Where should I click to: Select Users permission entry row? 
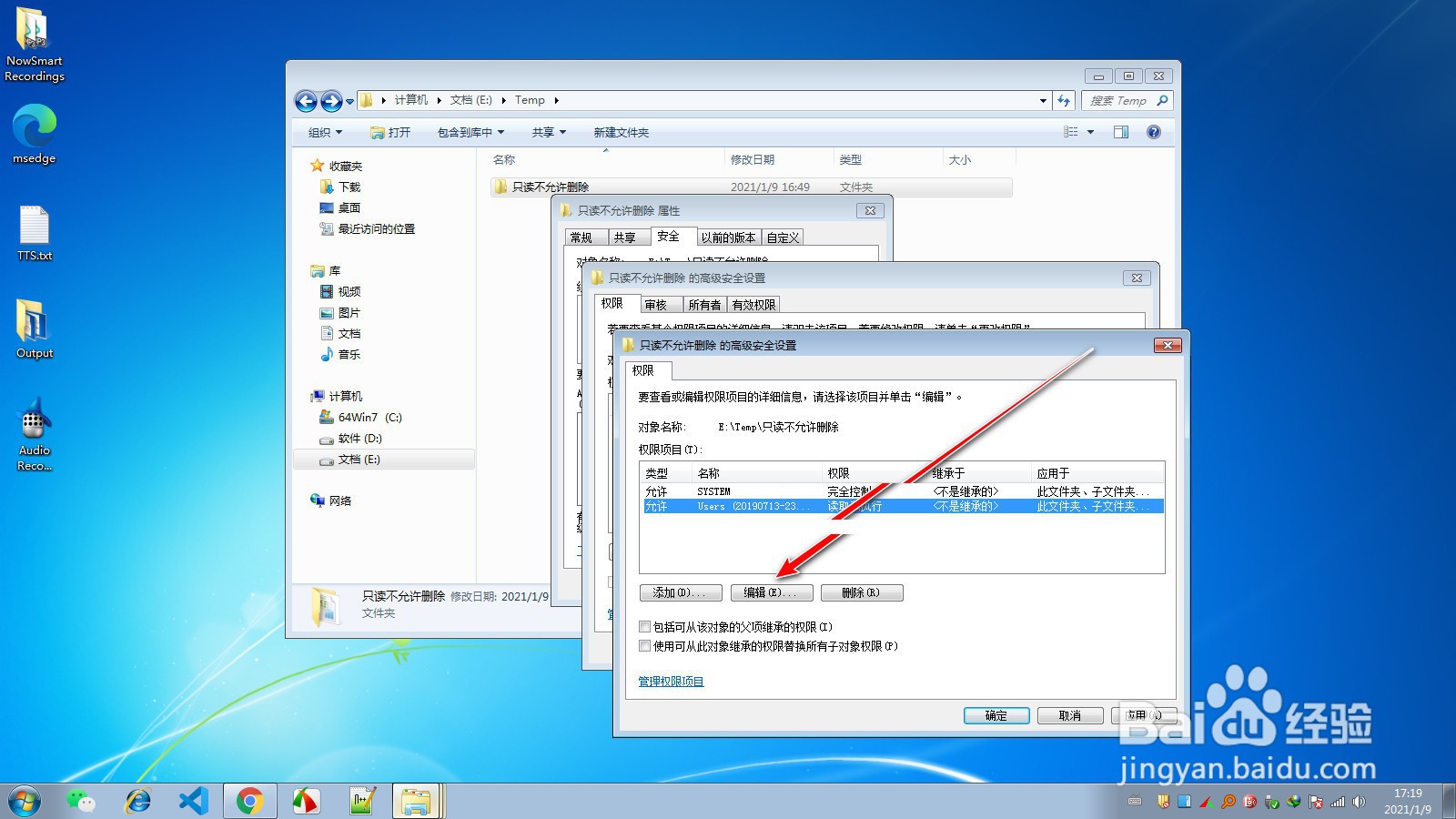click(902, 506)
